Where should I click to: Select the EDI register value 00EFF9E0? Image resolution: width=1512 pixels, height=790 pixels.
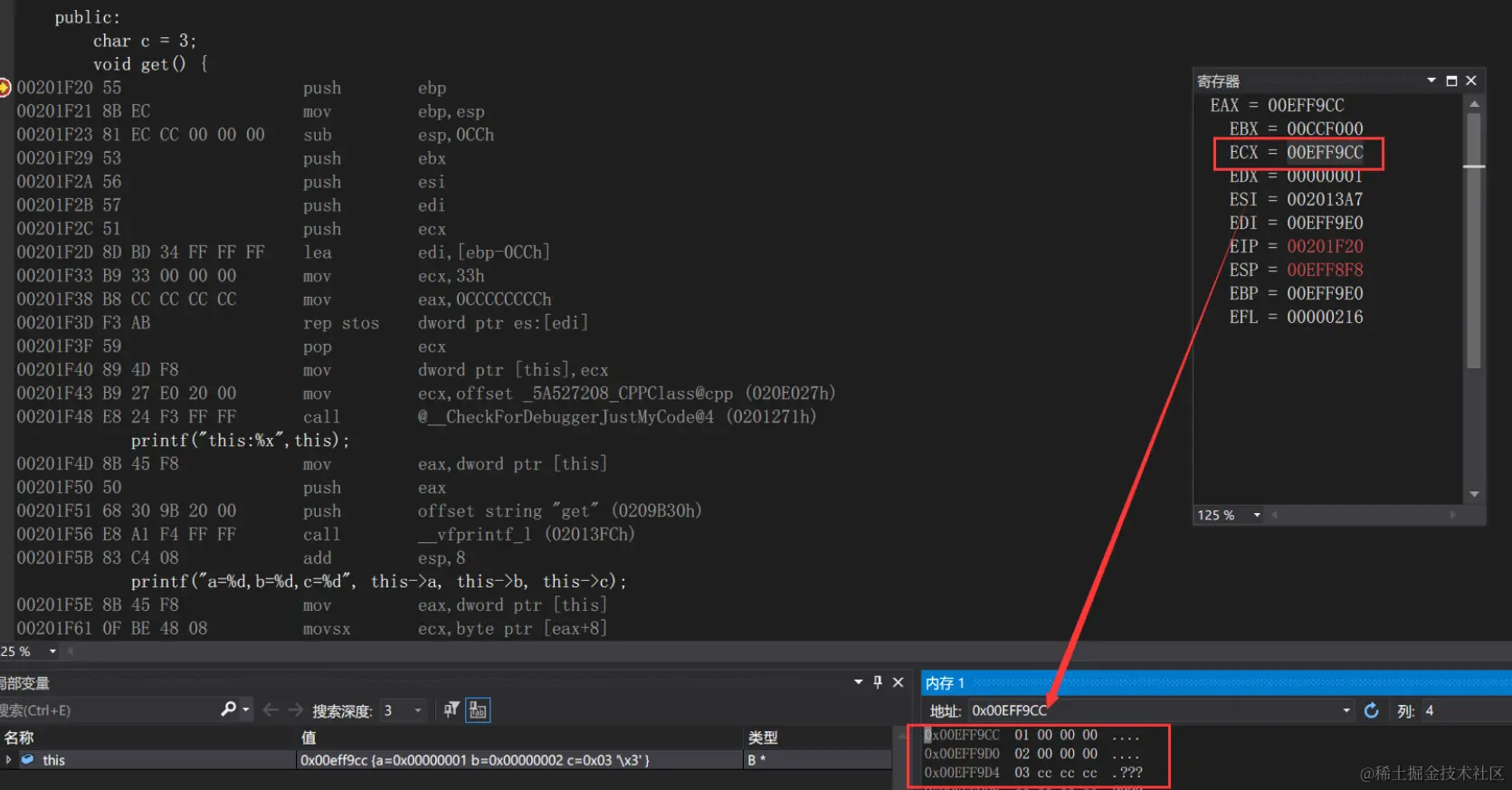click(x=1325, y=223)
